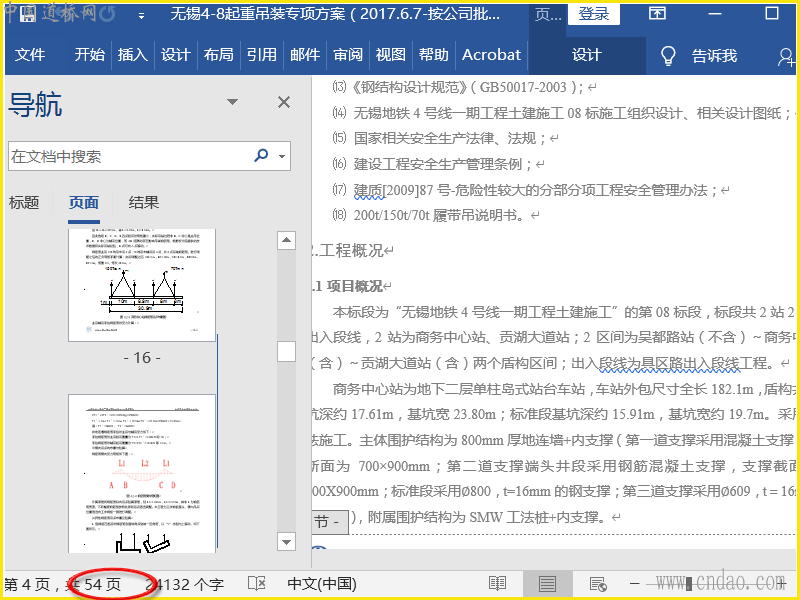This screenshot has height=600, width=800.
Task: Switch to the 标题 navigation tab
Action: coord(24,202)
